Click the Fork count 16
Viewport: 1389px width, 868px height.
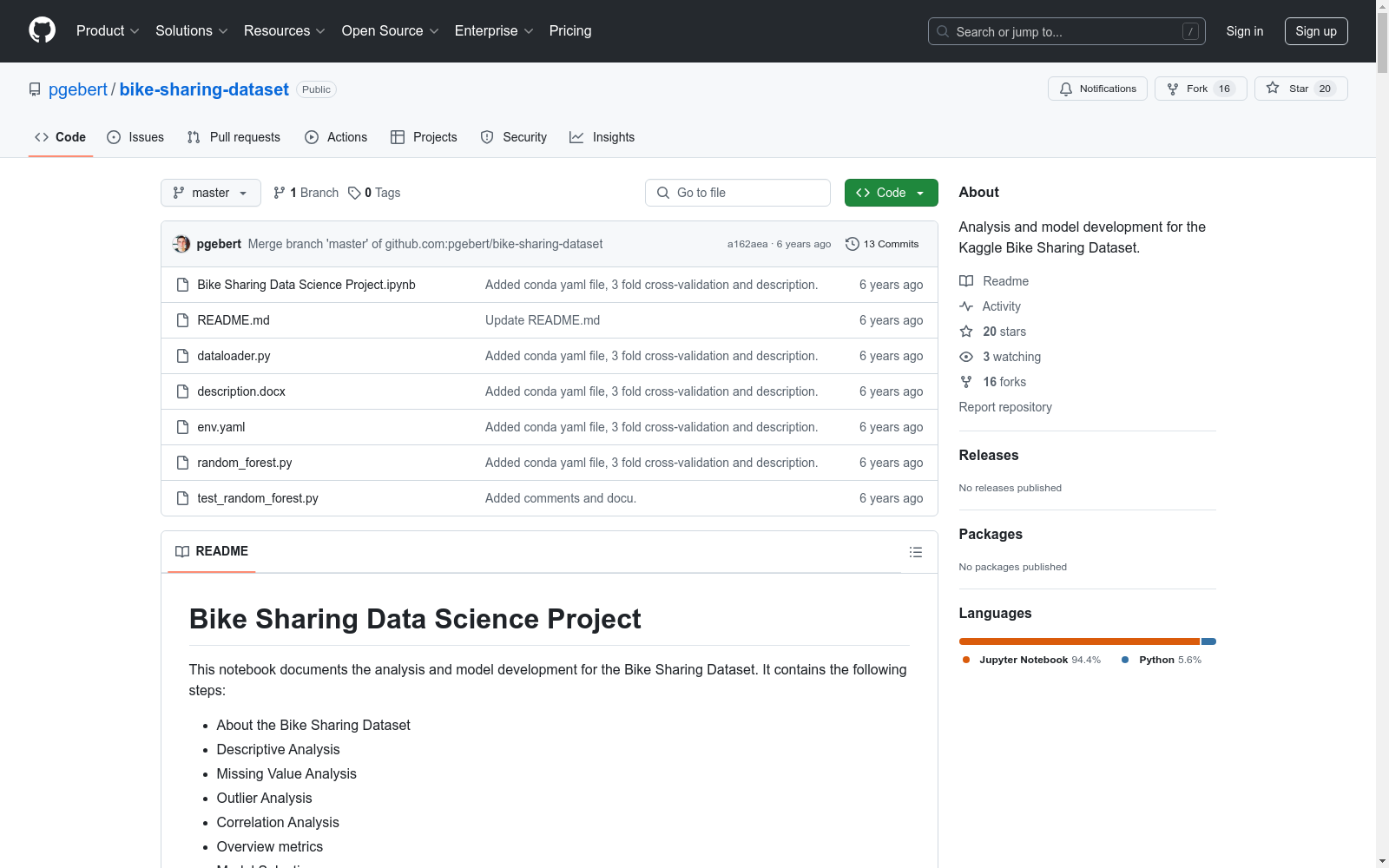[1224, 89]
